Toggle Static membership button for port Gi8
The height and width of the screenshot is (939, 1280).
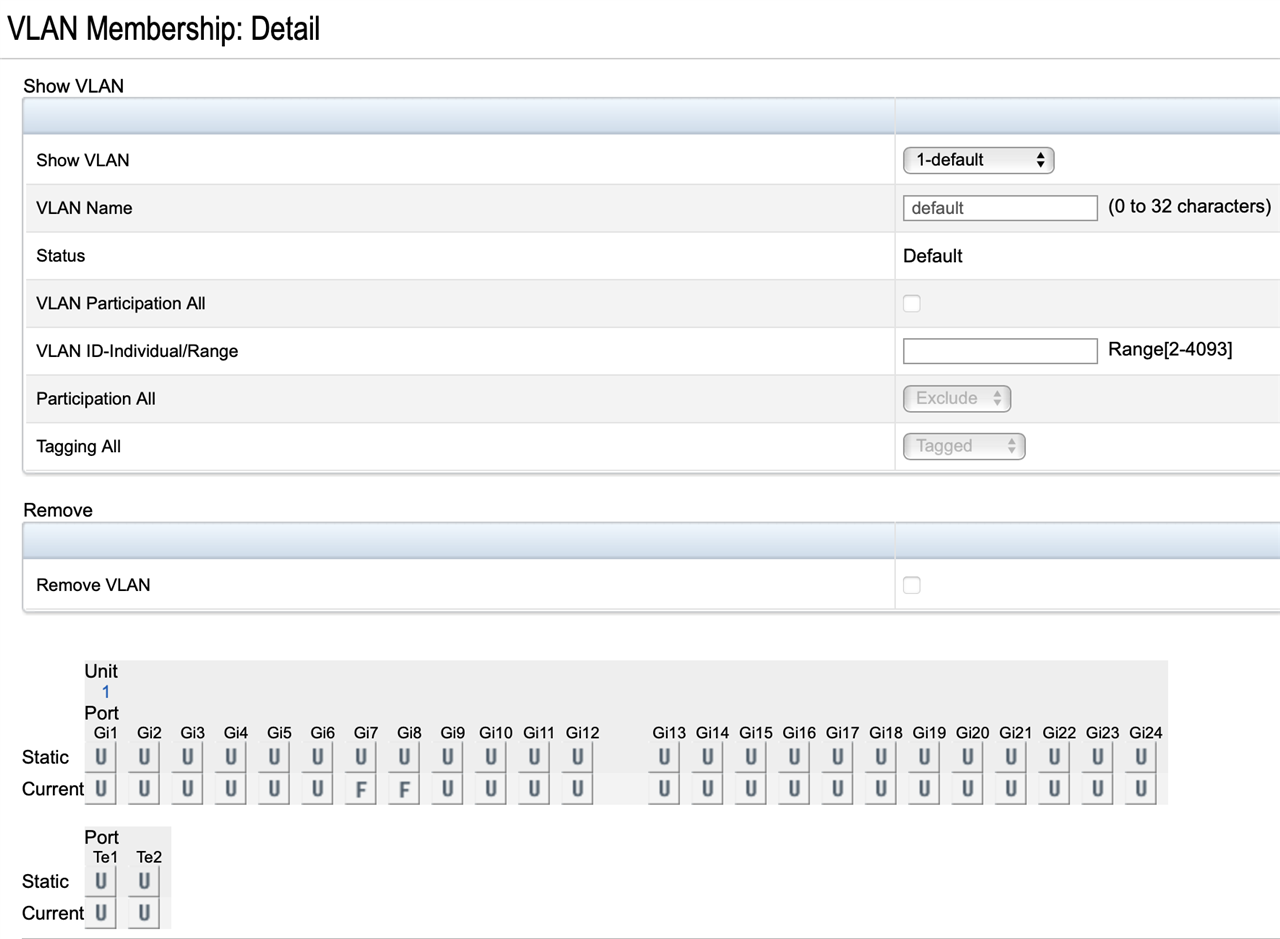(x=404, y=757)
